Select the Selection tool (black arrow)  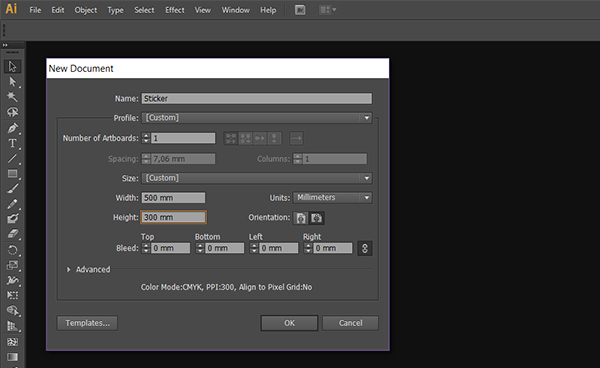pyautogui.click(x=12, y=67)
